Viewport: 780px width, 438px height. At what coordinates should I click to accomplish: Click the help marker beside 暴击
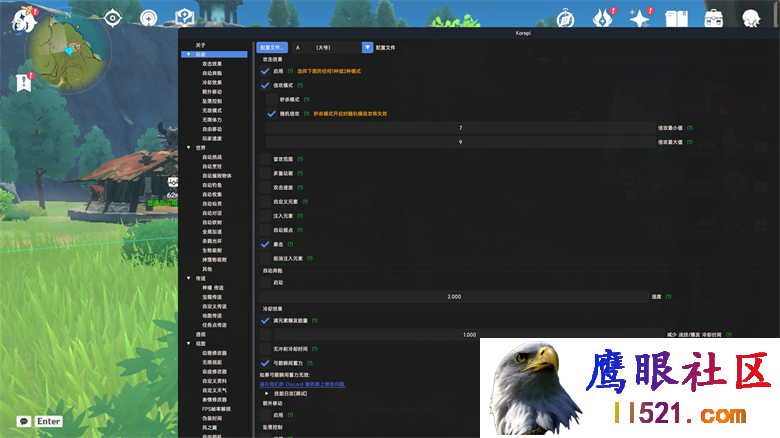tap(291, 244)
